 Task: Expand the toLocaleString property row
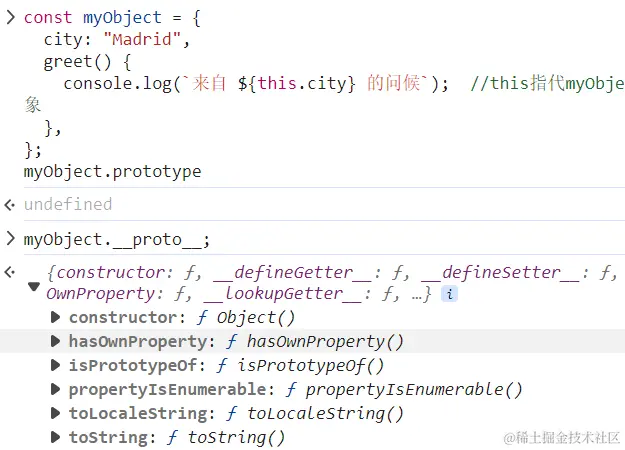click(55, 413)
